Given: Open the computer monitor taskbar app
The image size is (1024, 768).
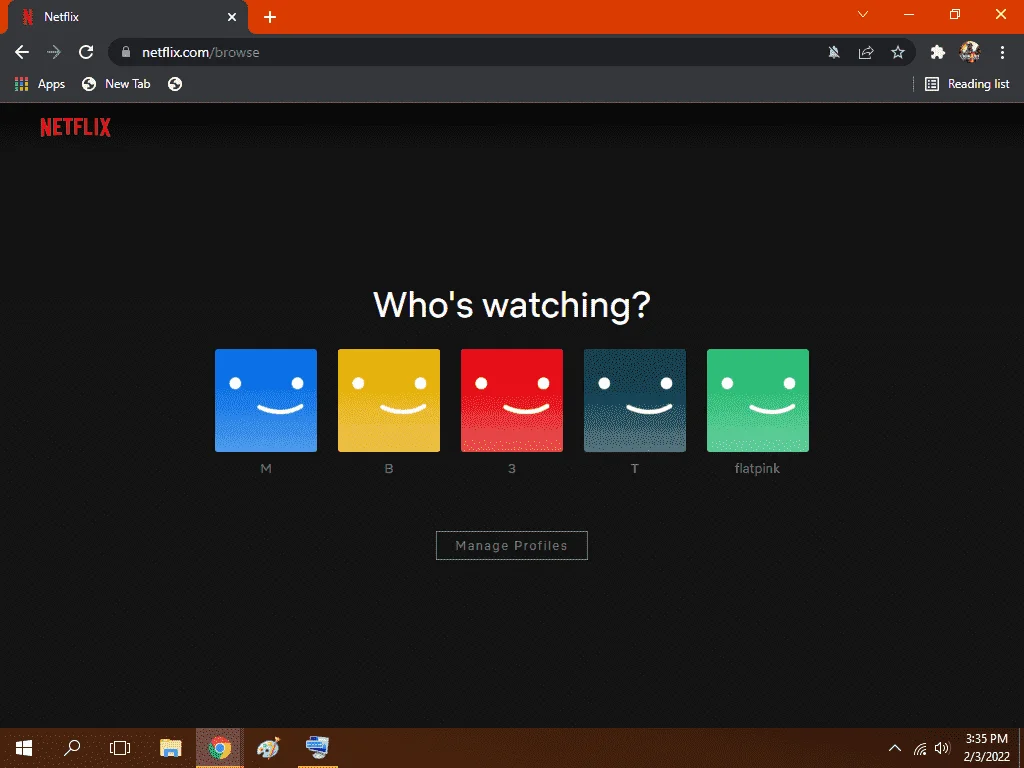Looking at the screenshot, I should point(317,748).
